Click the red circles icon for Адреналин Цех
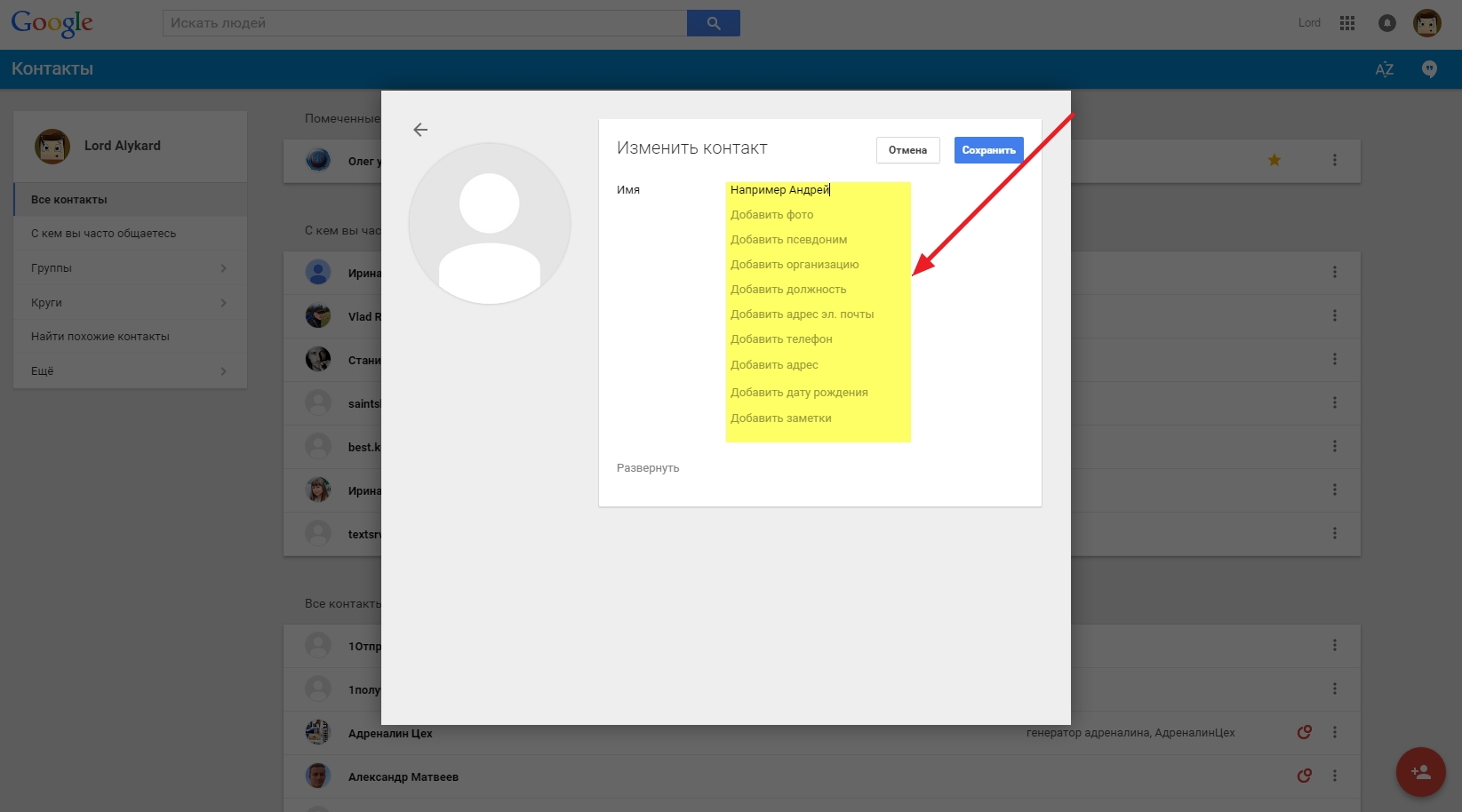Image resolution: width=1462 pixels, height=812 pixels. click(x=1304, y=733)
